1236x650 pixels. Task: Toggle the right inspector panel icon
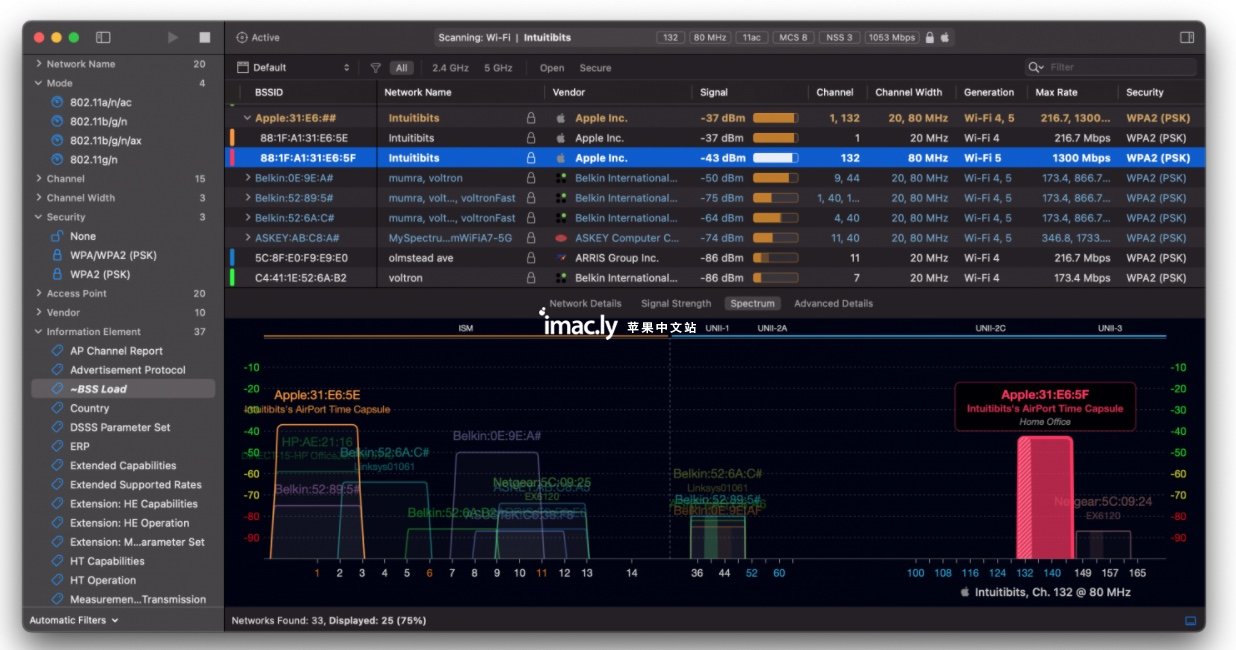click(x=1187, y=37)
